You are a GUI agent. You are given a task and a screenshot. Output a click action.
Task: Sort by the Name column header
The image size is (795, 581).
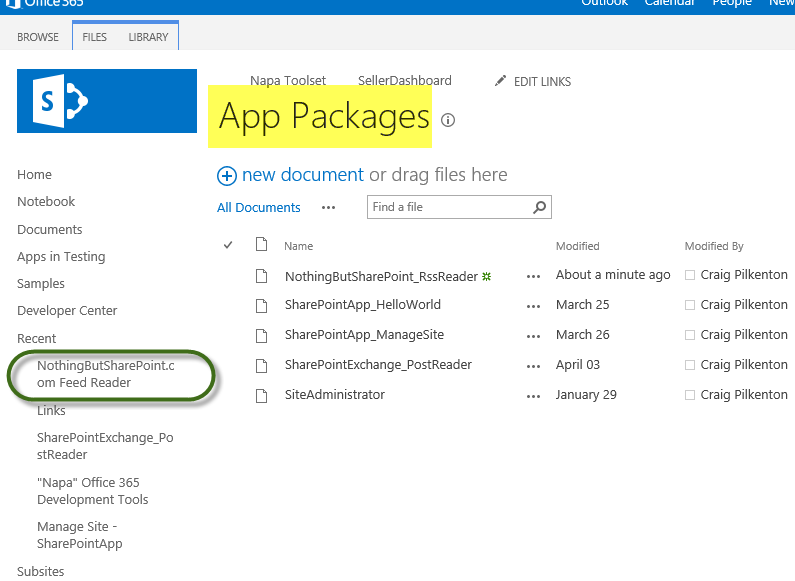(x=299, y=246)
